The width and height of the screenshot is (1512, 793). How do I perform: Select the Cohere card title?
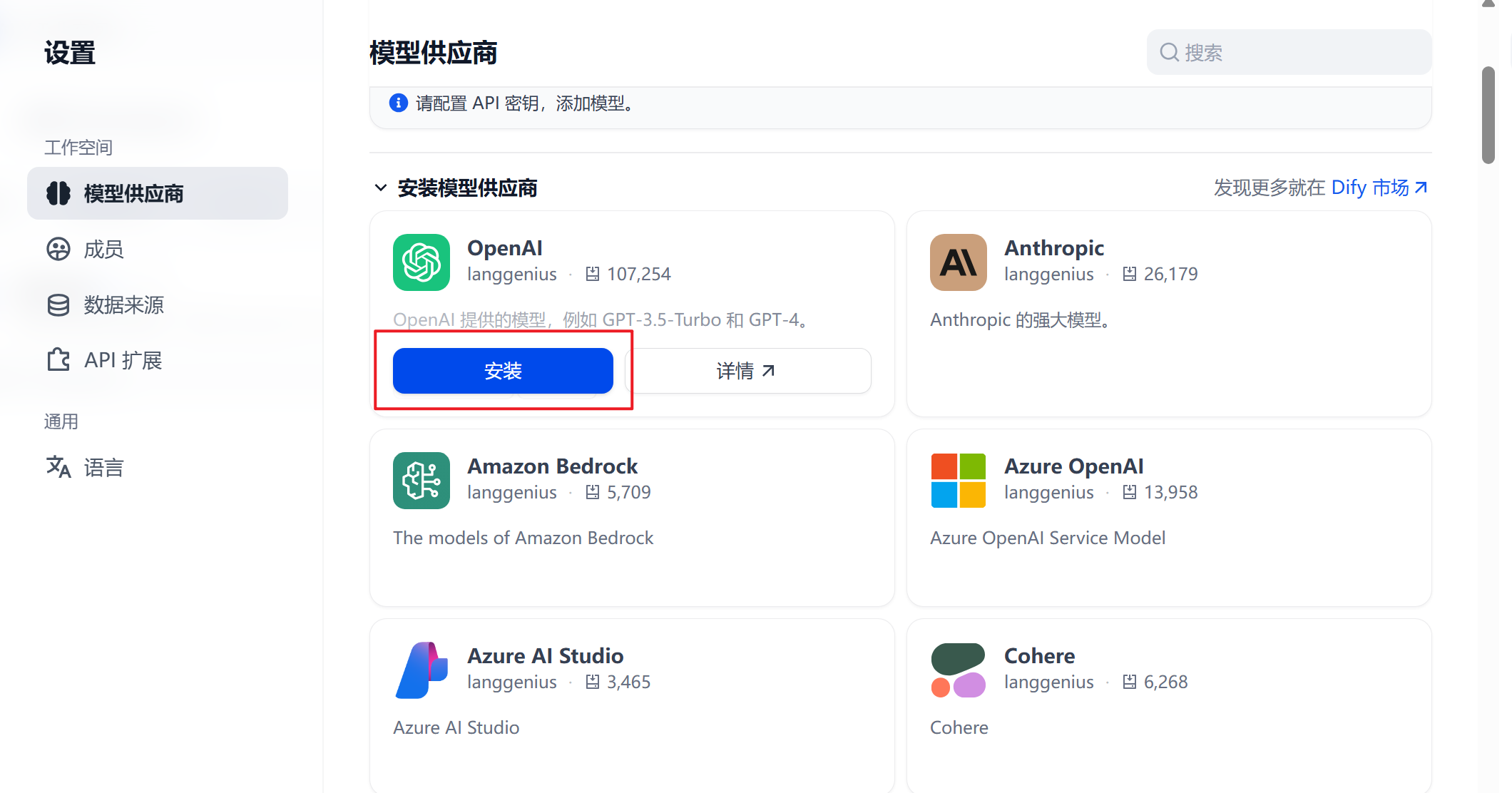(x=1040, y=655)
